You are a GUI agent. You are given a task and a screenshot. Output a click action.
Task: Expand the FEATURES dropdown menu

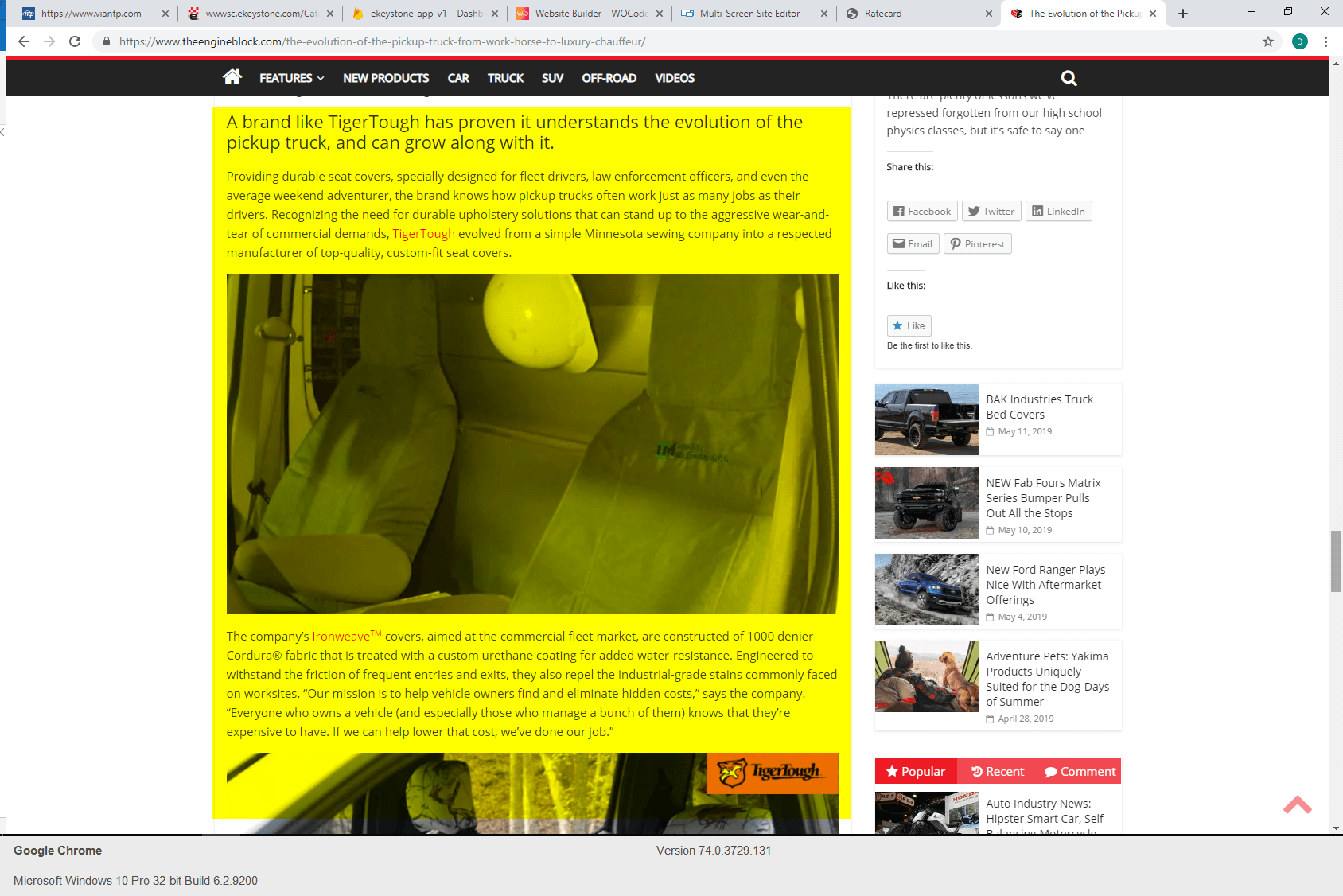pyautogui.click(x=291, y=78)
